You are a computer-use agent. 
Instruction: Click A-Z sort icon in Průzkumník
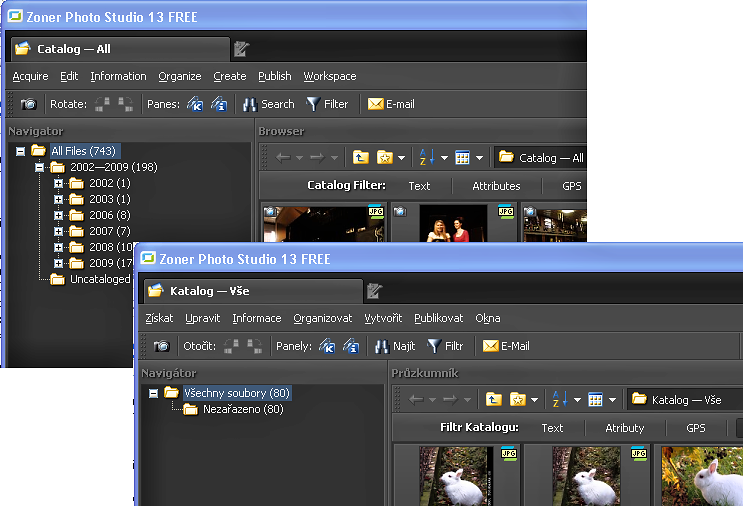tap(560, 399)
